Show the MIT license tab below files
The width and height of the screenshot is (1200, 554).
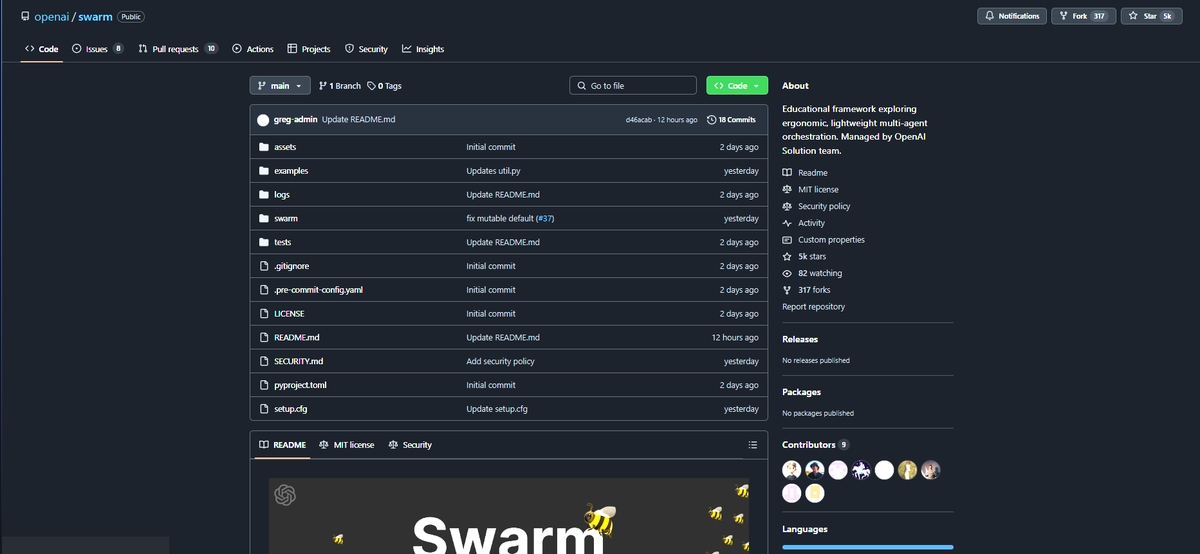click(x=347, y=445)
